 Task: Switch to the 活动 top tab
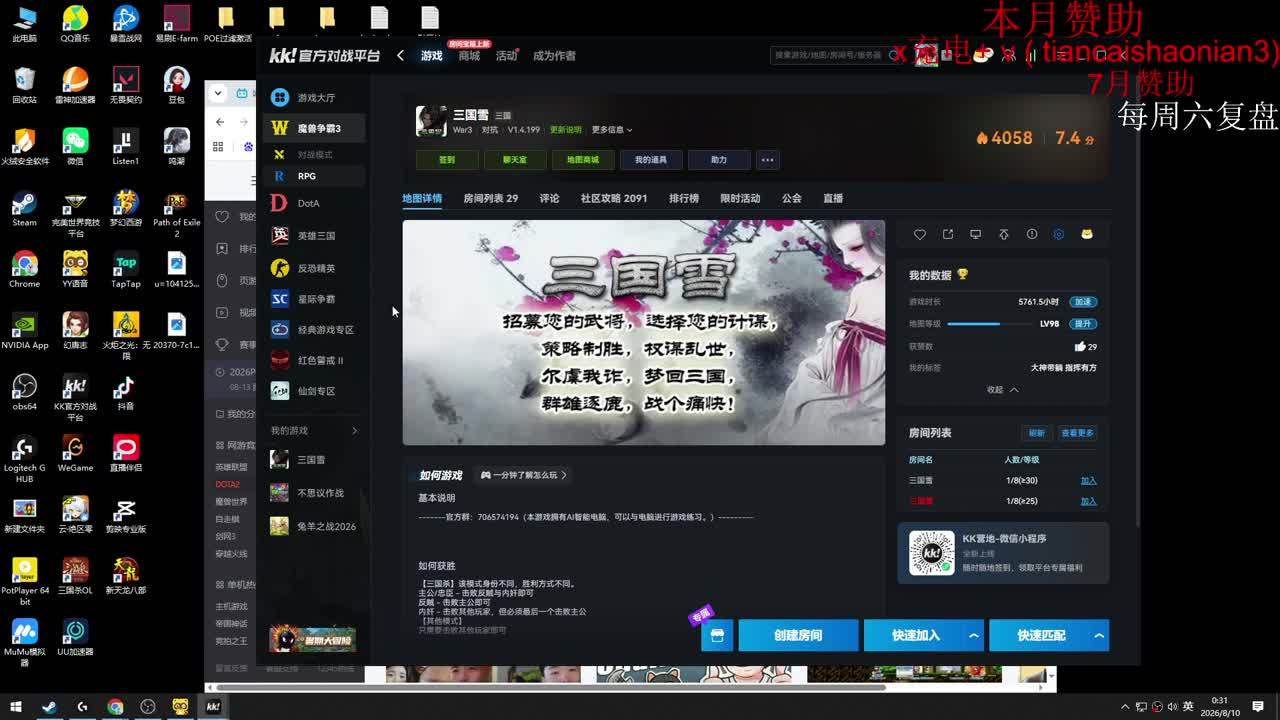click(506, 56)
